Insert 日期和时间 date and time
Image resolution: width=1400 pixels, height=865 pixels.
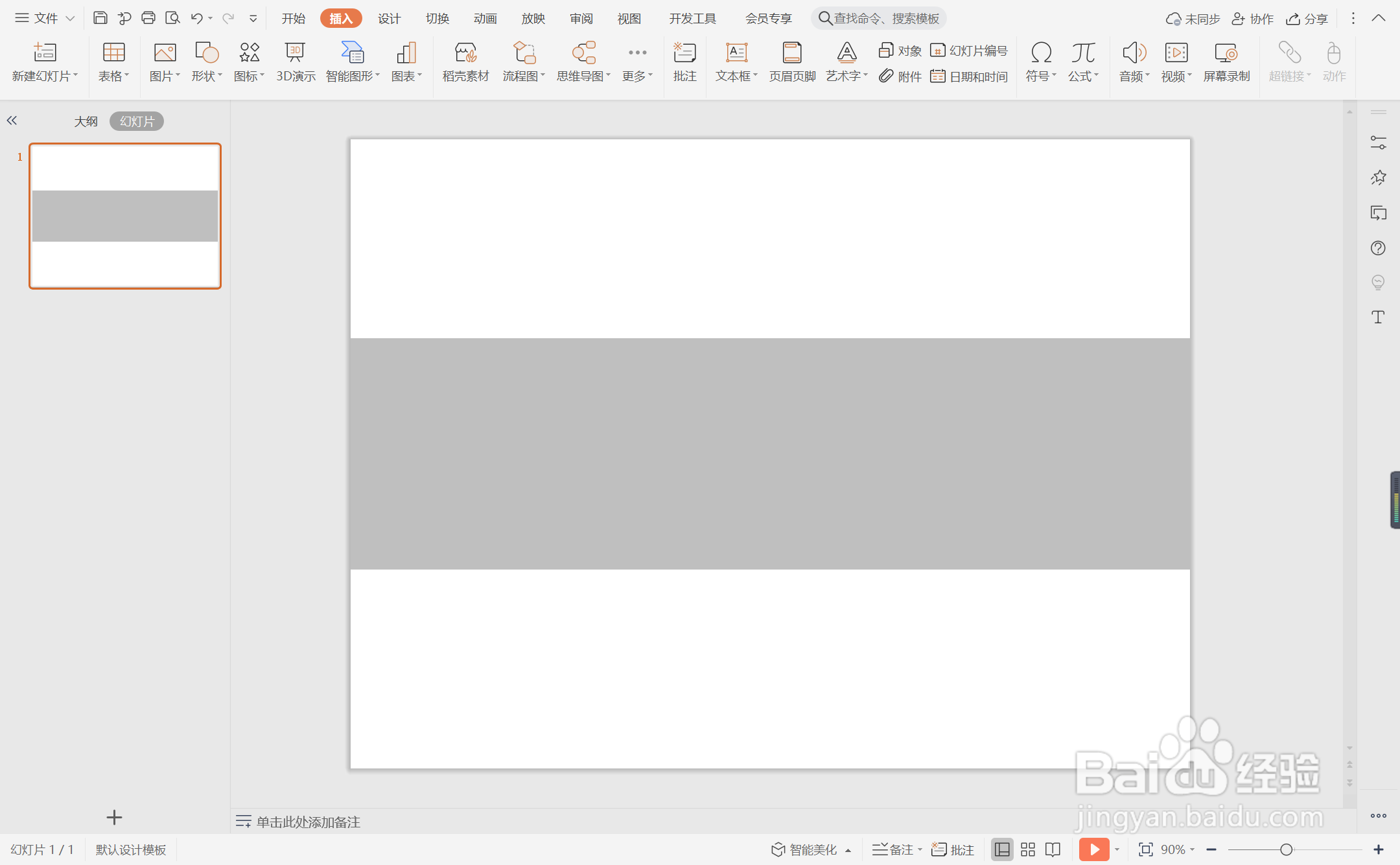pyautogui.click(x=970, y=76)
